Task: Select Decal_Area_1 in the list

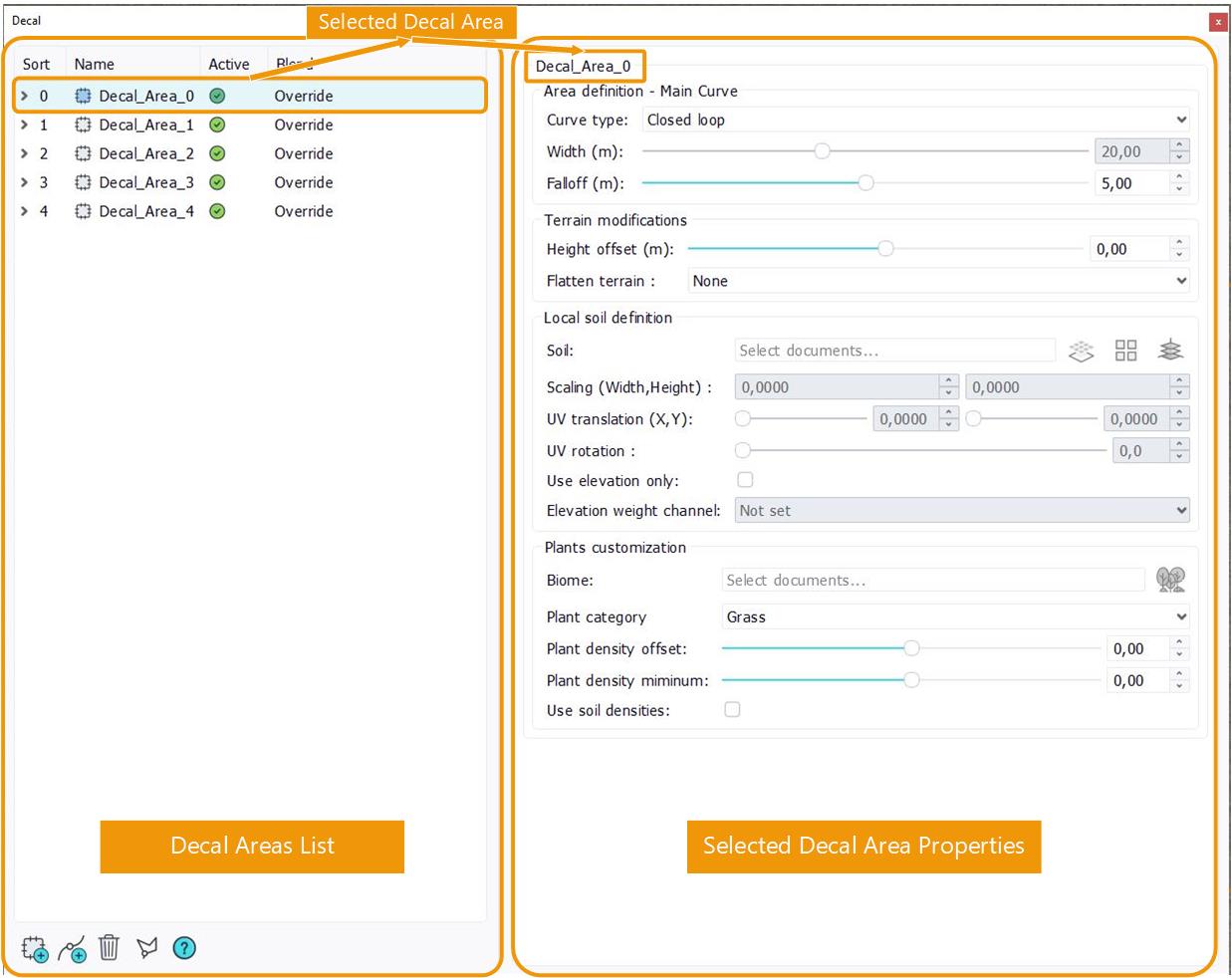Action: click(146, 124)
